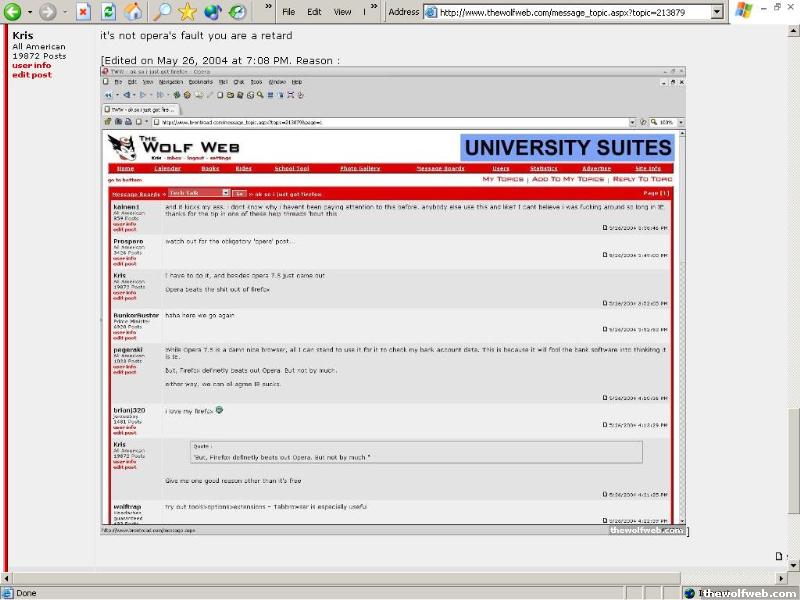Click the Back navigation button
Viewport: 800px width, 600px height.
pyautogui.click(x=13, y=12)
